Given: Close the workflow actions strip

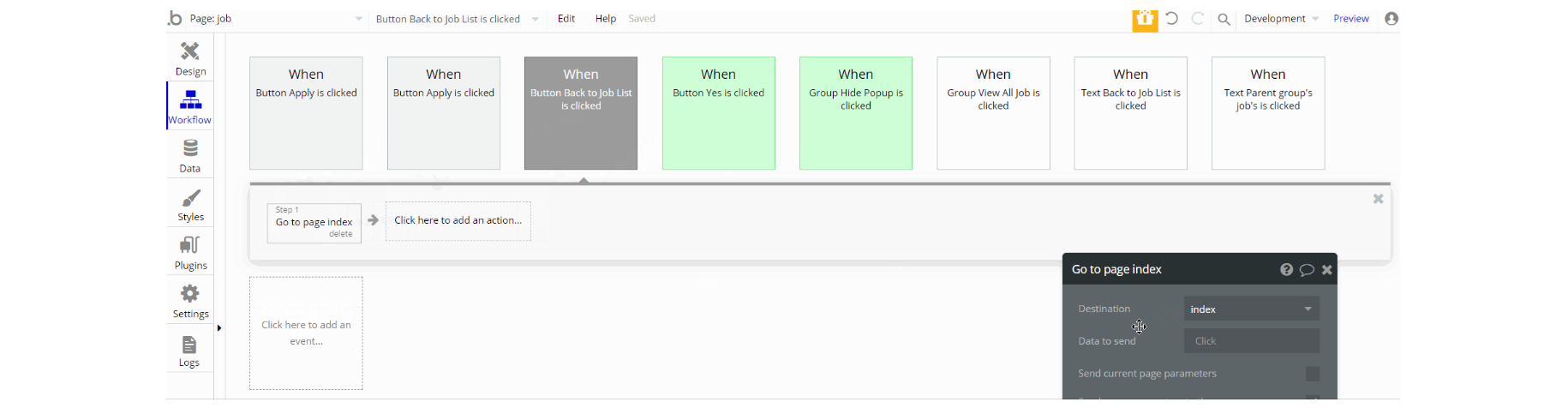Looking at the screenshot, I should coord(1378,199).
